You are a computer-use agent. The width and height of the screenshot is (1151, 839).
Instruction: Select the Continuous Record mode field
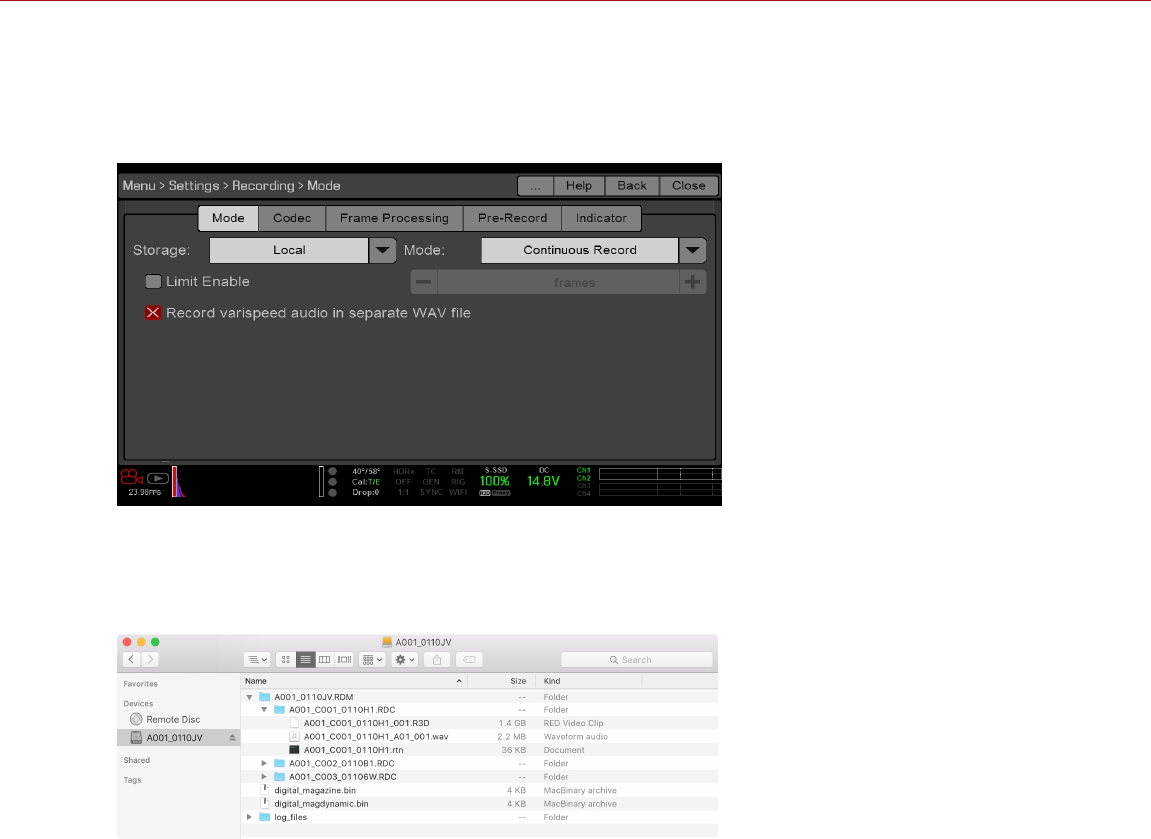[580, 250]
